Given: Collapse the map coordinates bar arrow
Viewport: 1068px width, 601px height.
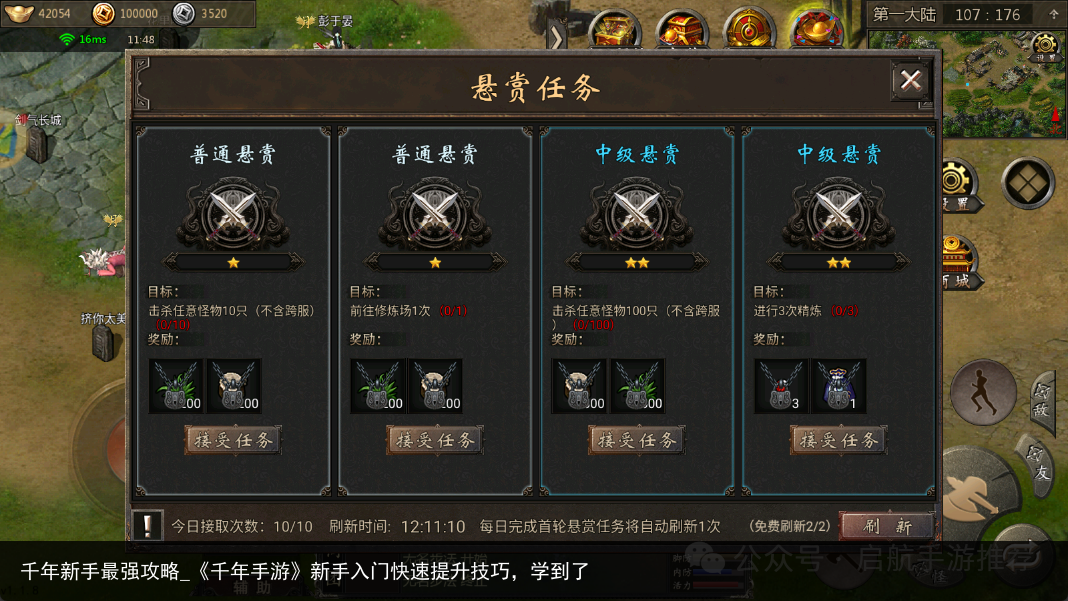Looking at the screenshot, I should pyautogui.click(x=1053, y=14).
